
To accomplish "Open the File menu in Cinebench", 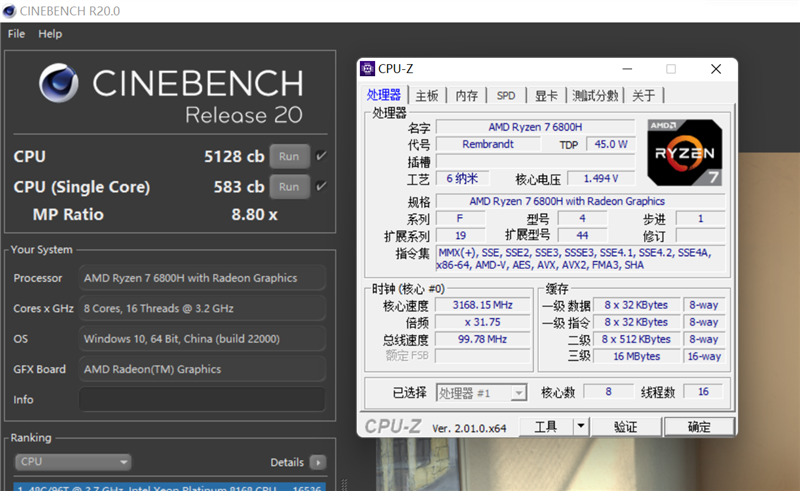I will point(16,34).
